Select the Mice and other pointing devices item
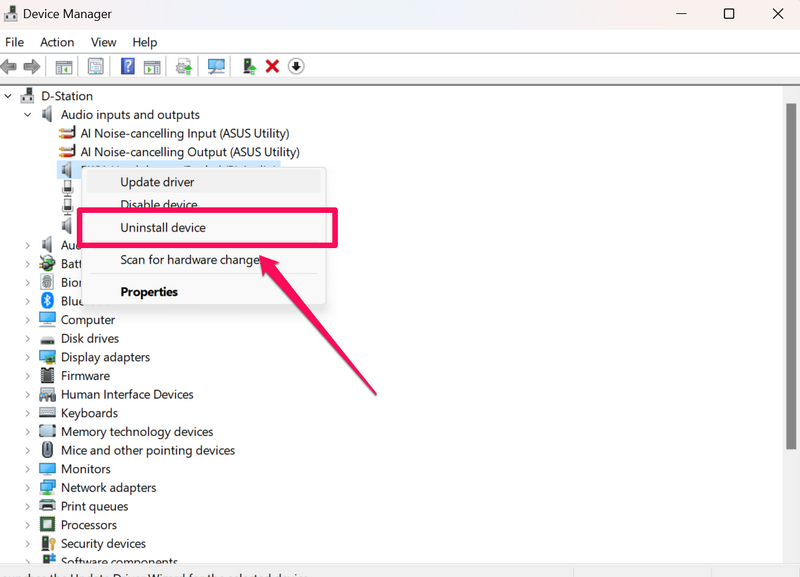Viewport: 800px width, 577px height. click(148, 451)
